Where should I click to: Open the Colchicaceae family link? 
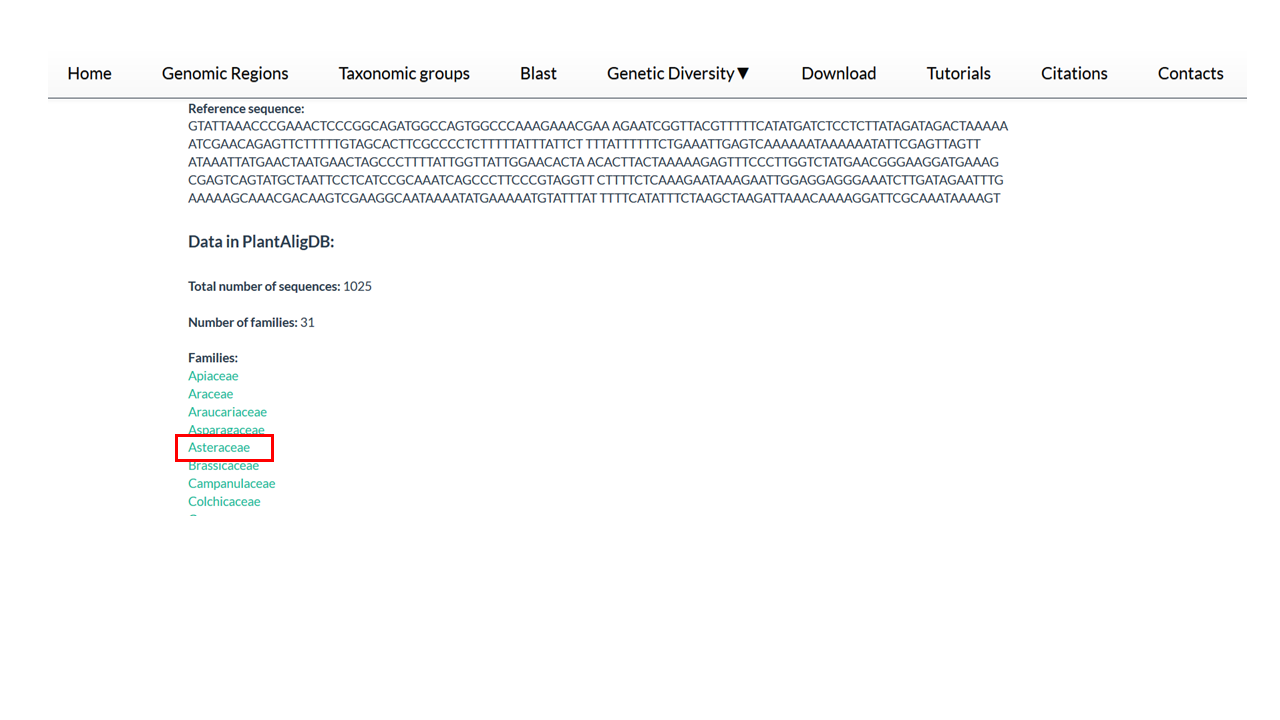click(224, 501)
